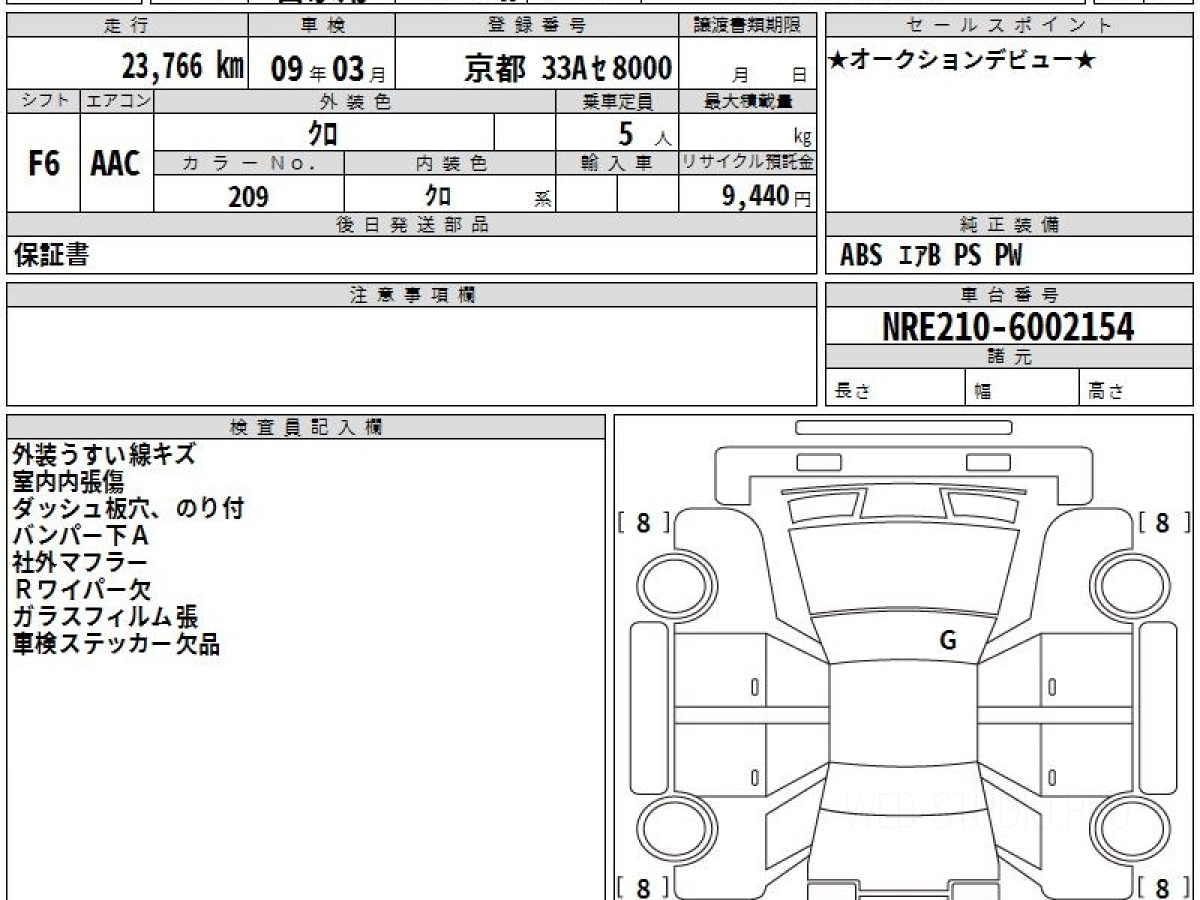The width and height of the screenshot is (1200, 900).
Task: Select the bottom-right wheel circle in the diagram
Action: pyautogui.click(x=1128, y=828)
